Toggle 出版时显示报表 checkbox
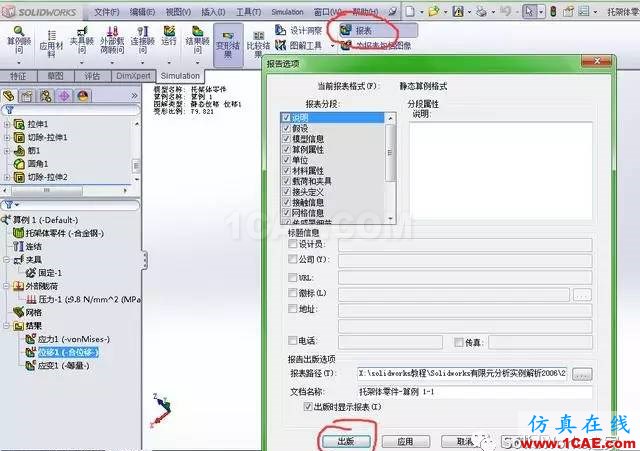 308,407
